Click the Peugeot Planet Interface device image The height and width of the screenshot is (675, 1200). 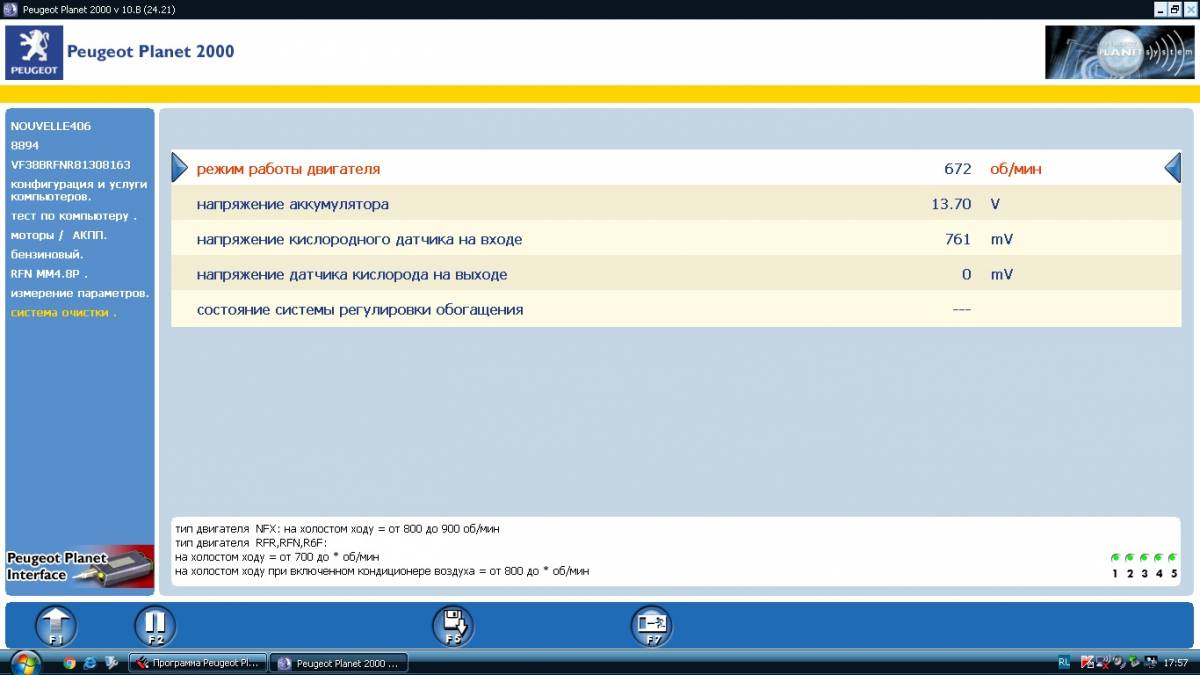point(80,567)
